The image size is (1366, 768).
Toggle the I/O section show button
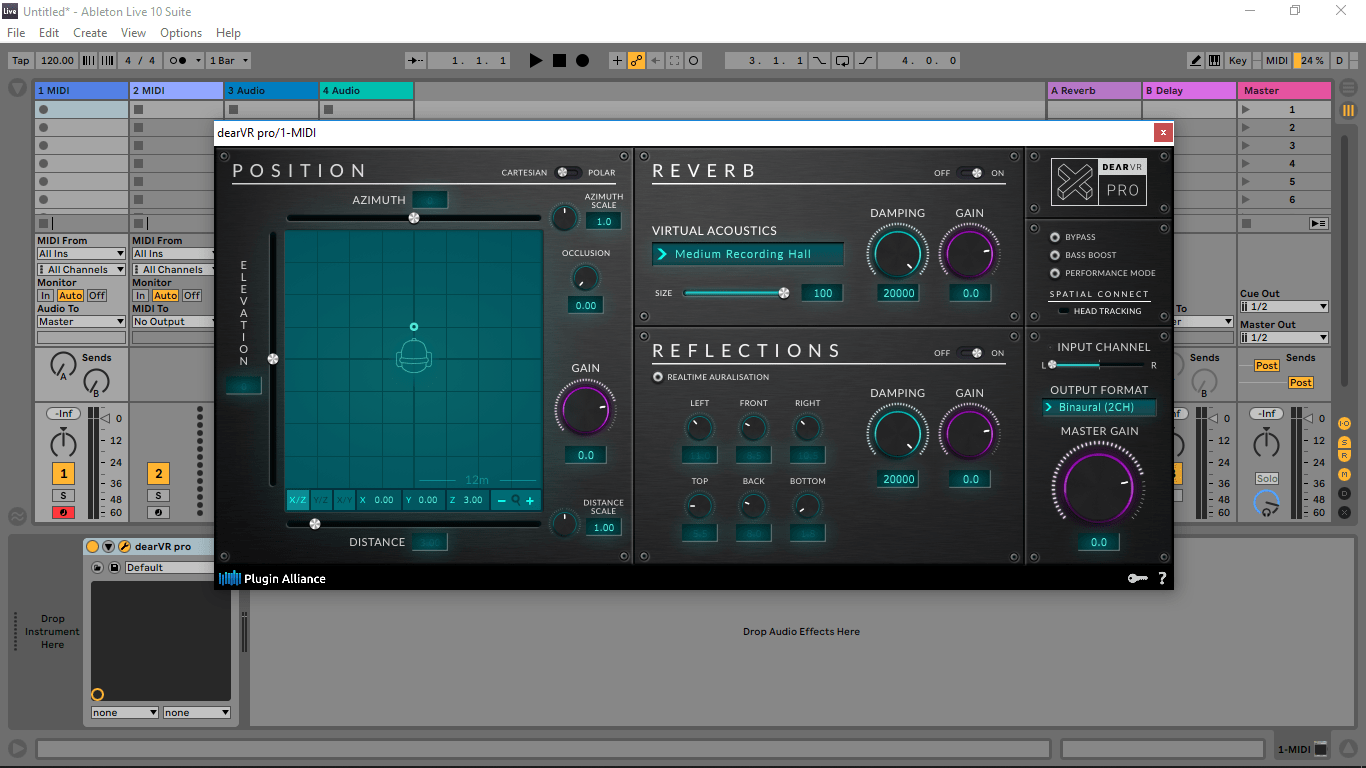click(1344, 424)
